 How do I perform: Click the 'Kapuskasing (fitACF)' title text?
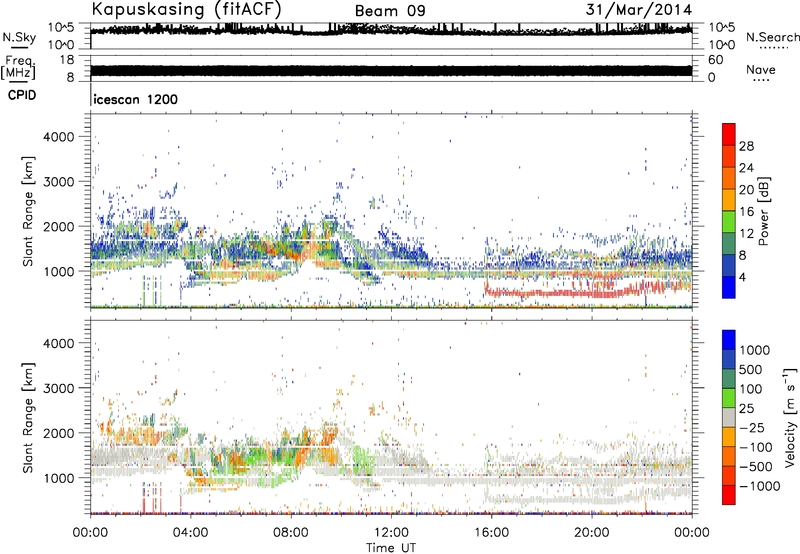coord(186,9)
